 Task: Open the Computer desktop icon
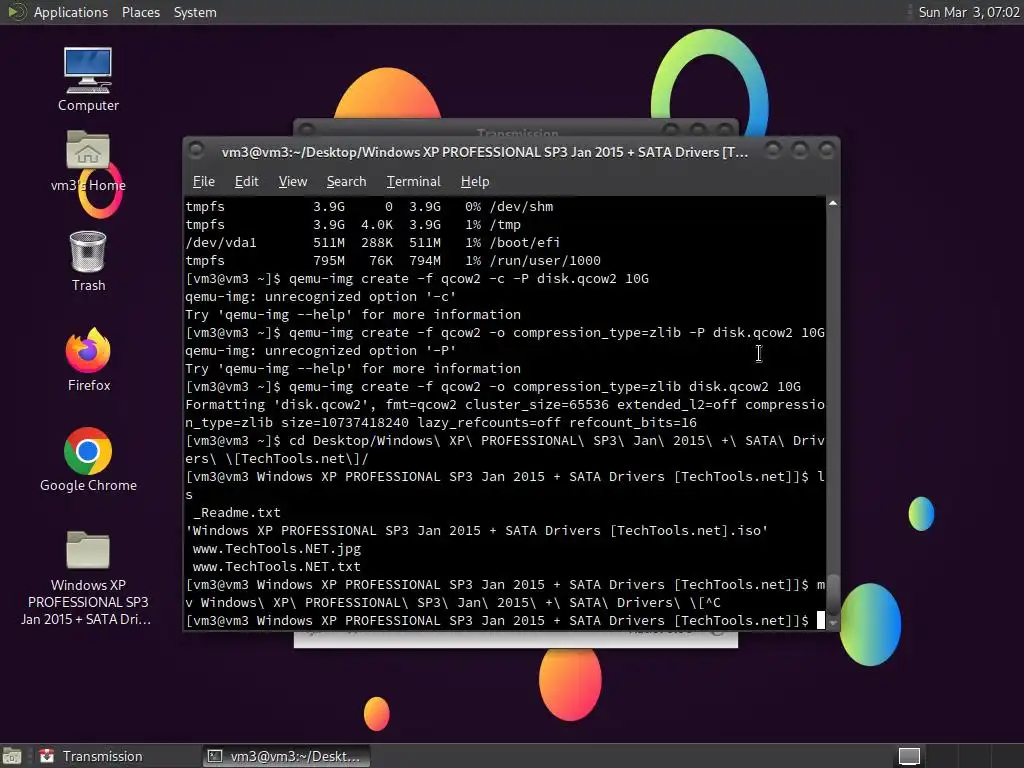(88, 79)
